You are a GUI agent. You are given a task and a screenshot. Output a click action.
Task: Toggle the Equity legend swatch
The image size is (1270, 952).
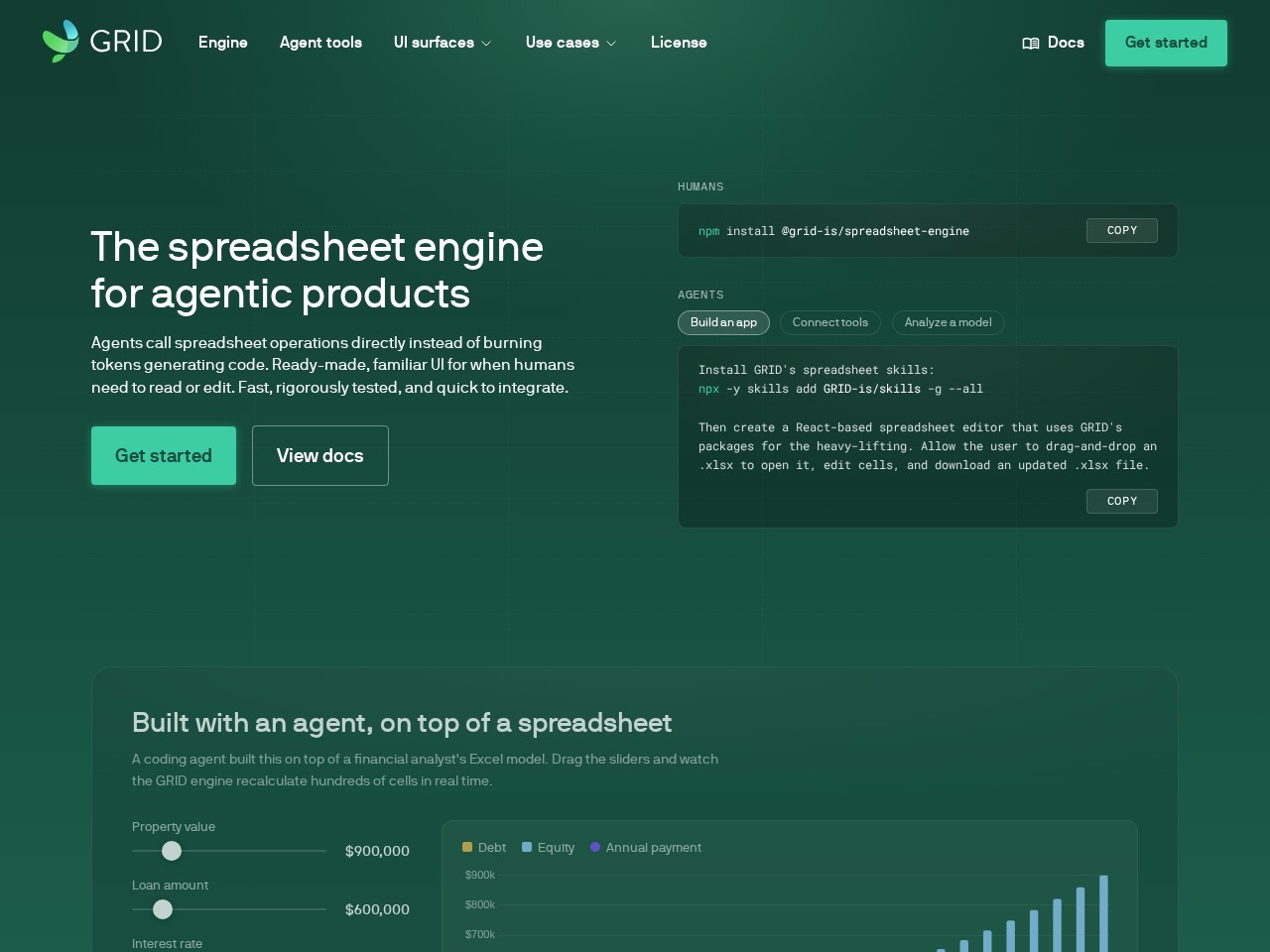[527, 847]
